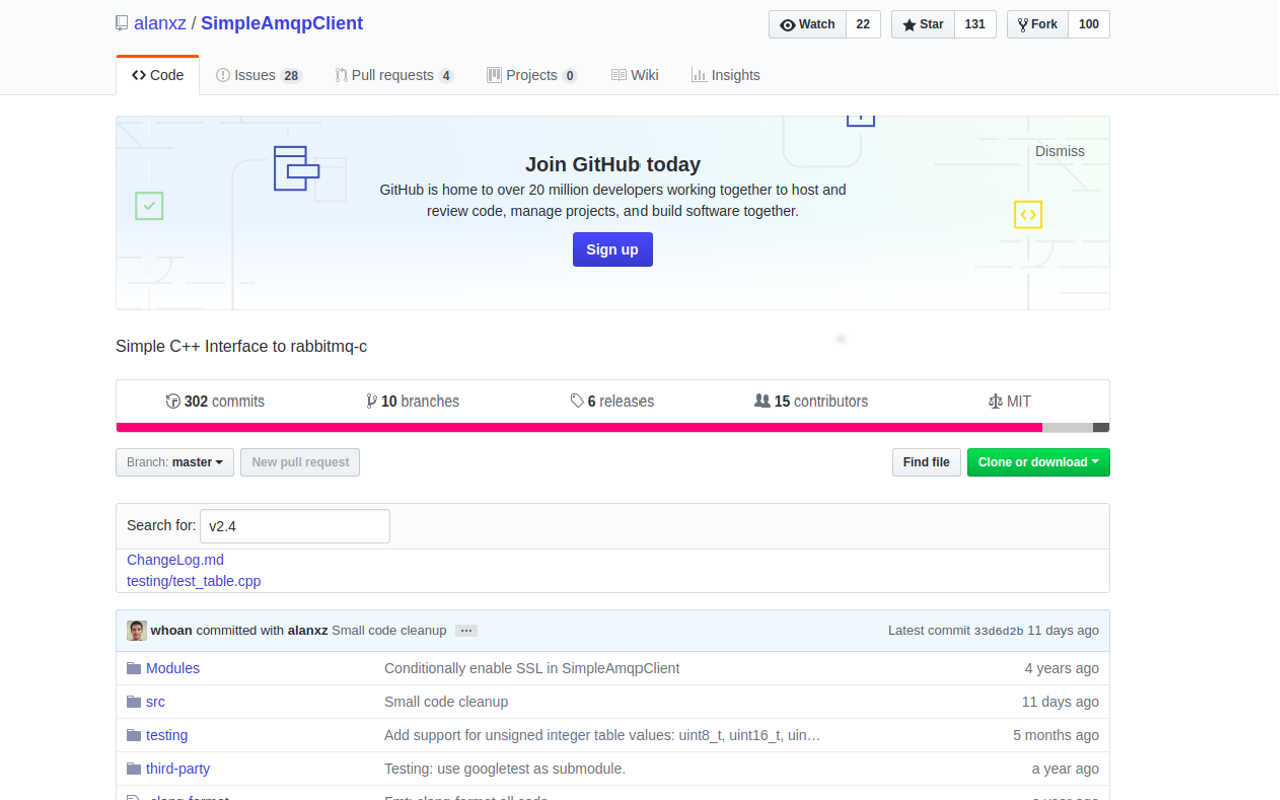This screenshot has width=1280, height=800.
Task: Click the Find file button
Action: point(926,462)
